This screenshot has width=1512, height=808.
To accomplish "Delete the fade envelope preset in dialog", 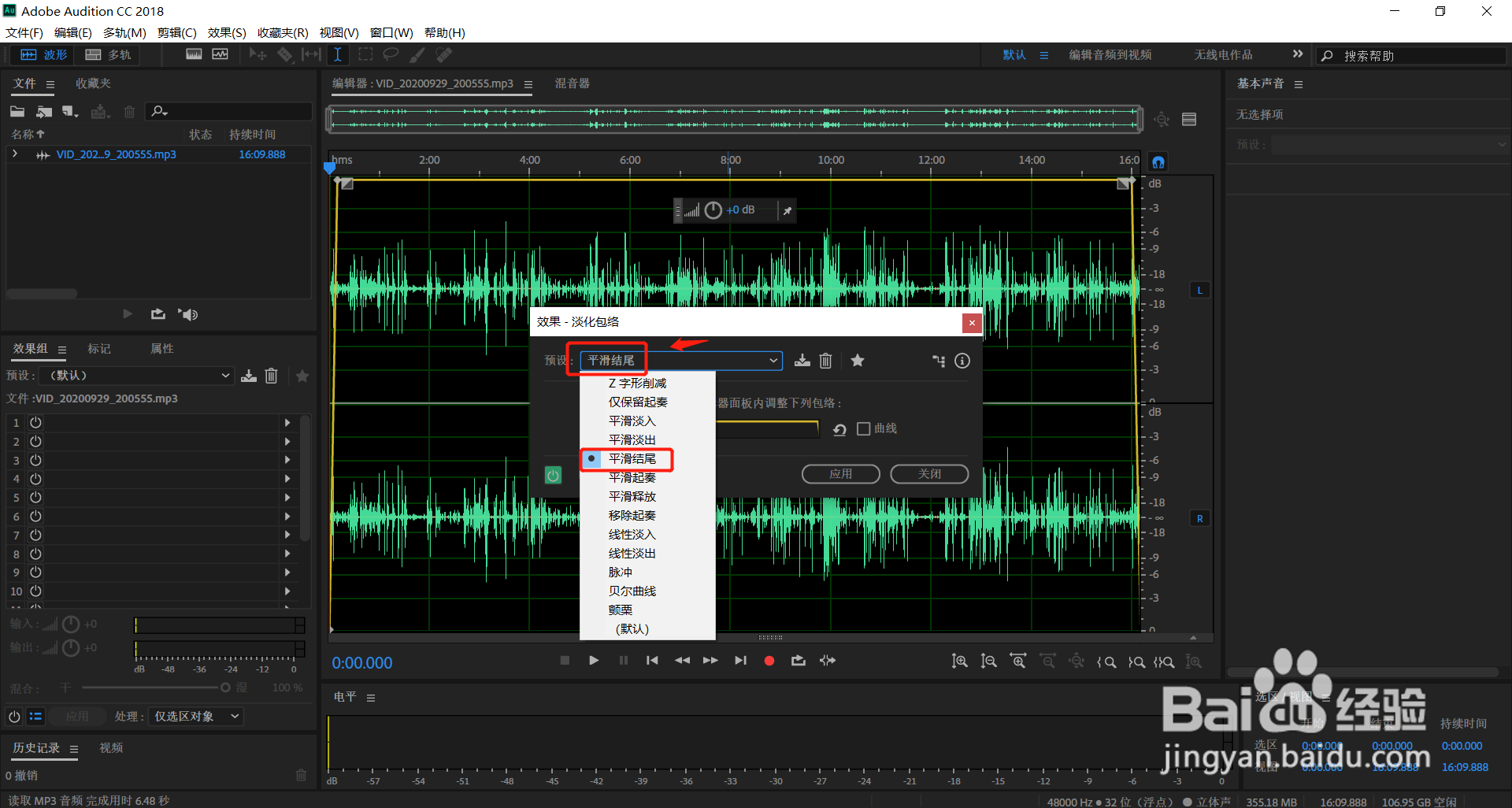I will [825, 361].
